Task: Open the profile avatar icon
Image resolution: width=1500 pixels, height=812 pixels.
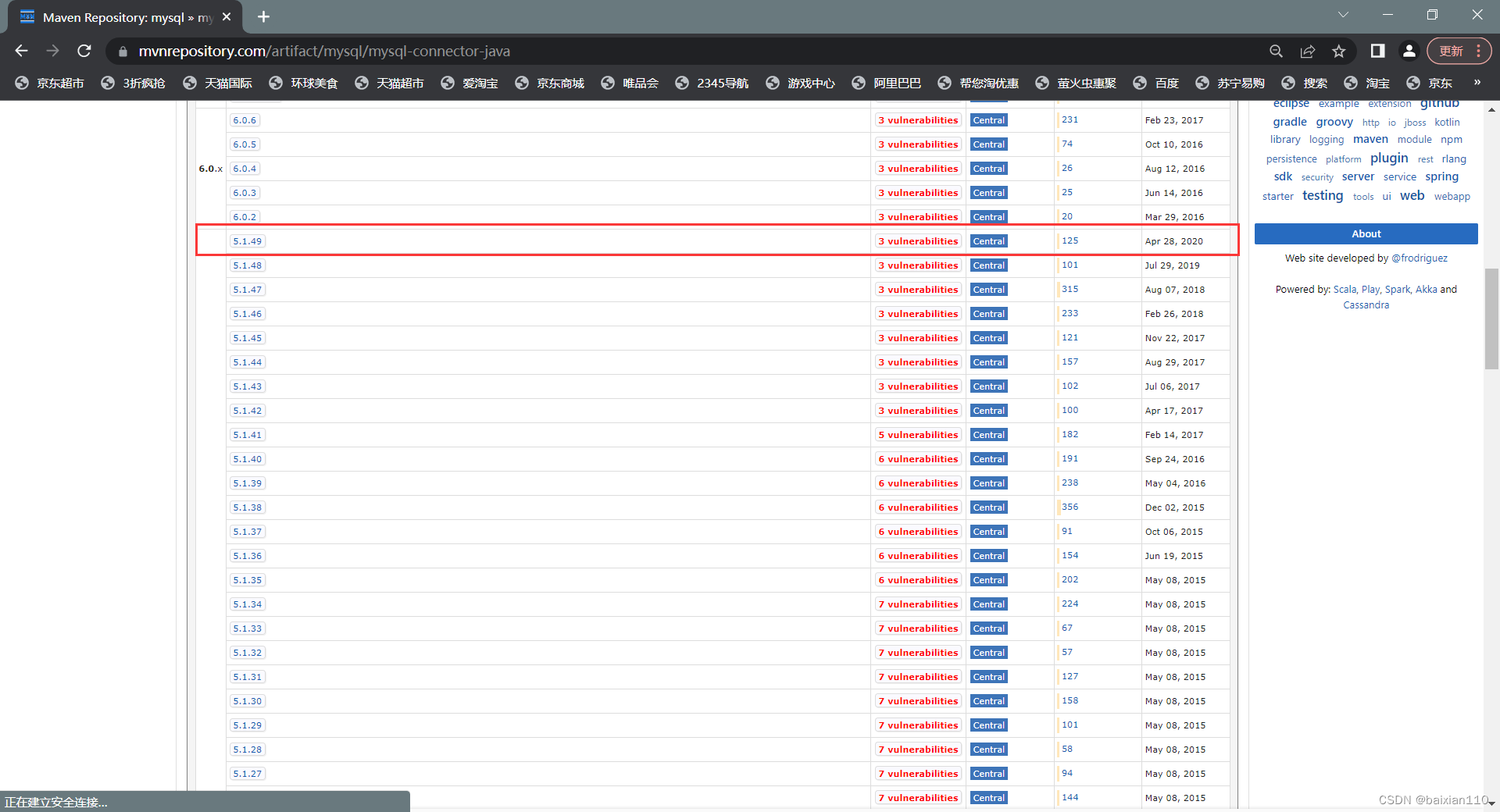Action: point(1409,51)
